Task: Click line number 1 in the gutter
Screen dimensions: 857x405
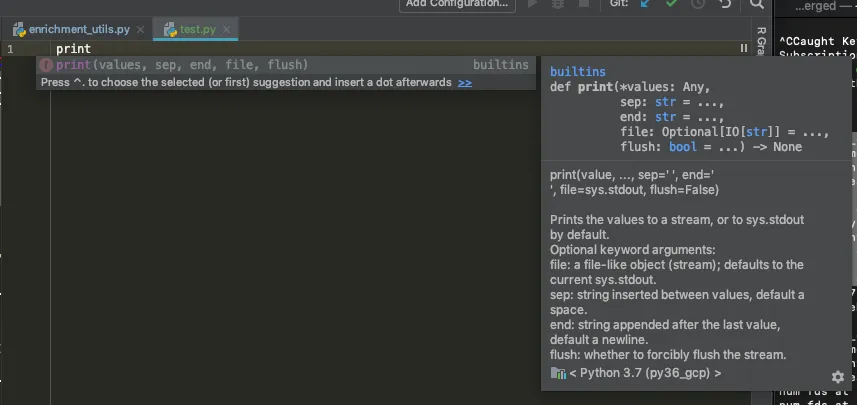Action: pyautogui.click(x=10, y=49)
